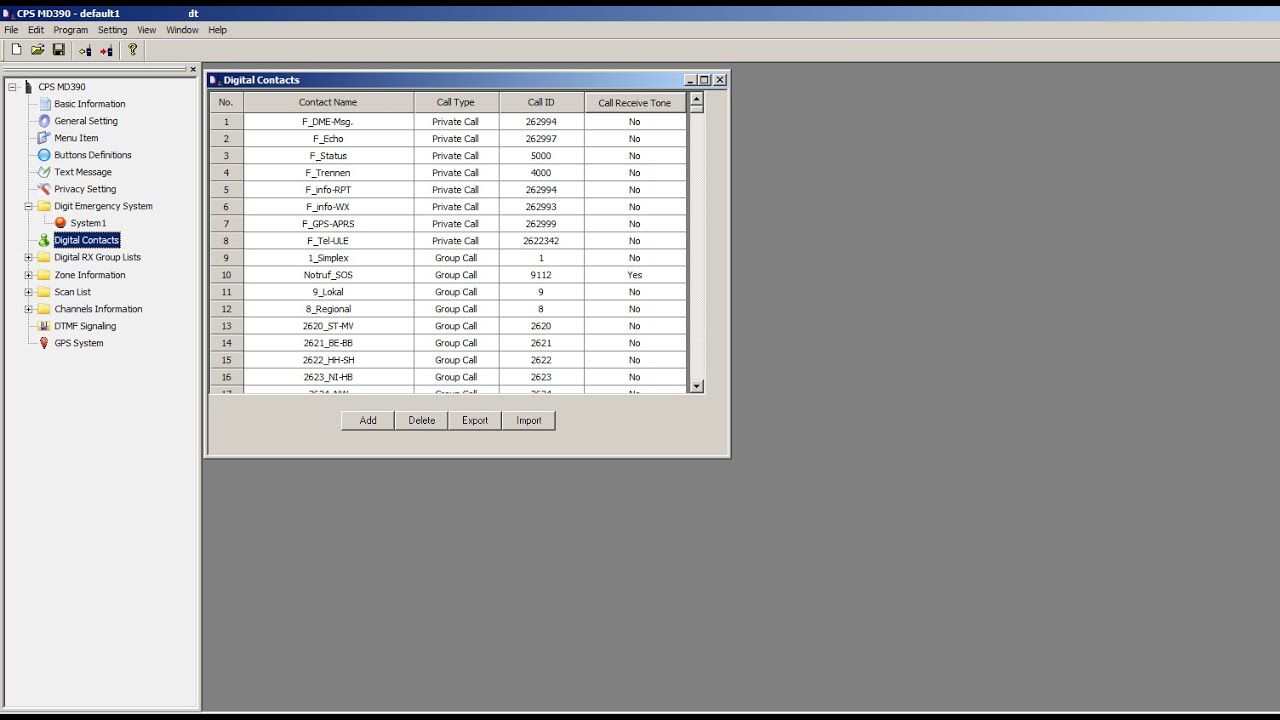1280x720 pixels.
Task: Select contact name F_Status
Action: 328,156
